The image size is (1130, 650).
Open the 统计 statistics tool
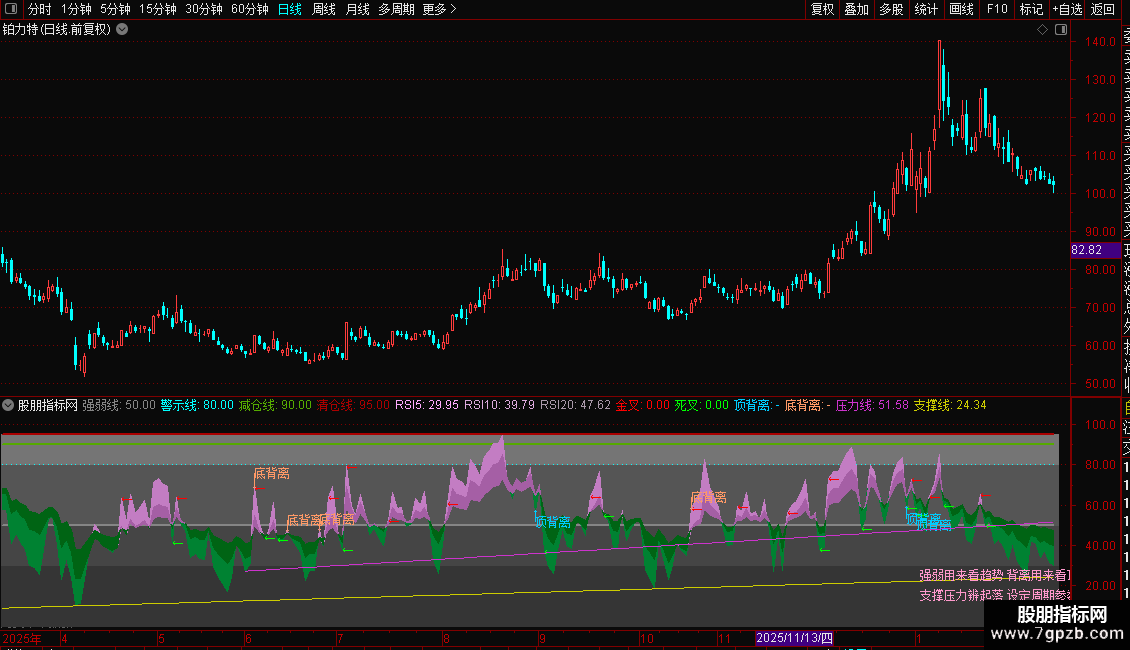coord(925,9)
